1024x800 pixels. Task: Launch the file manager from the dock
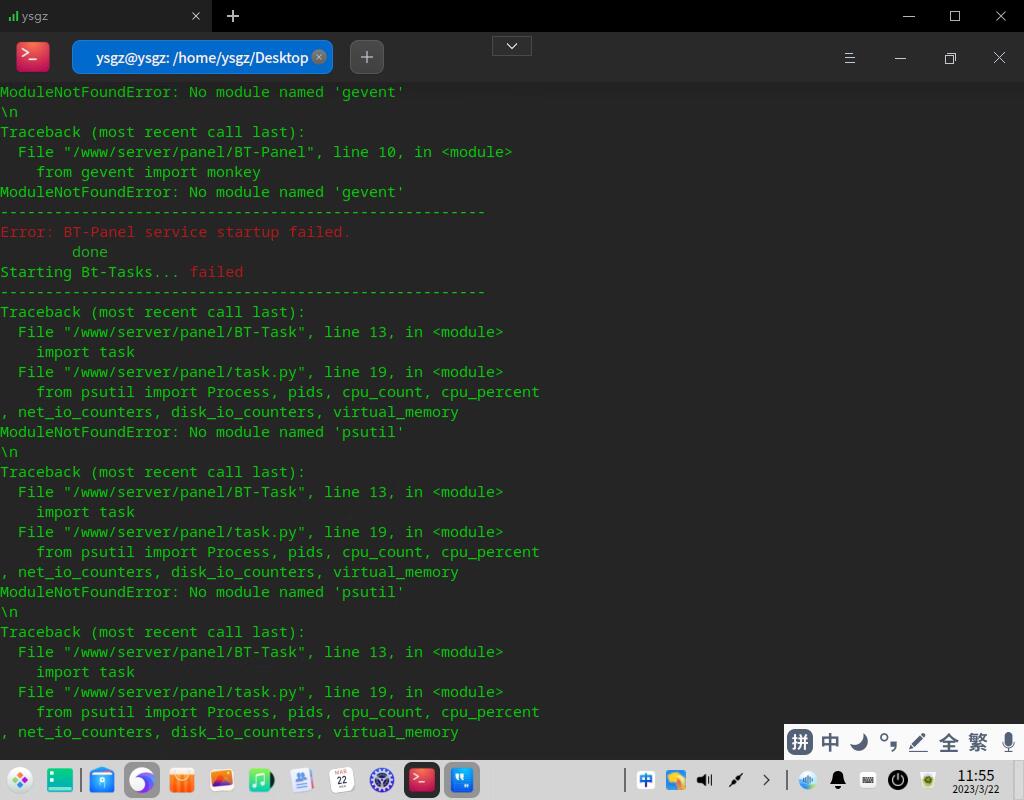(102, 780)
